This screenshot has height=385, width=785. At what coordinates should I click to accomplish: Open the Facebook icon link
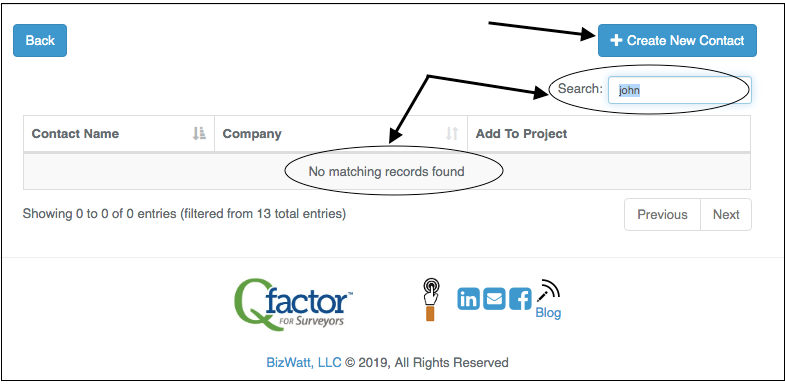pyautogui.click(x=520, y=299)
